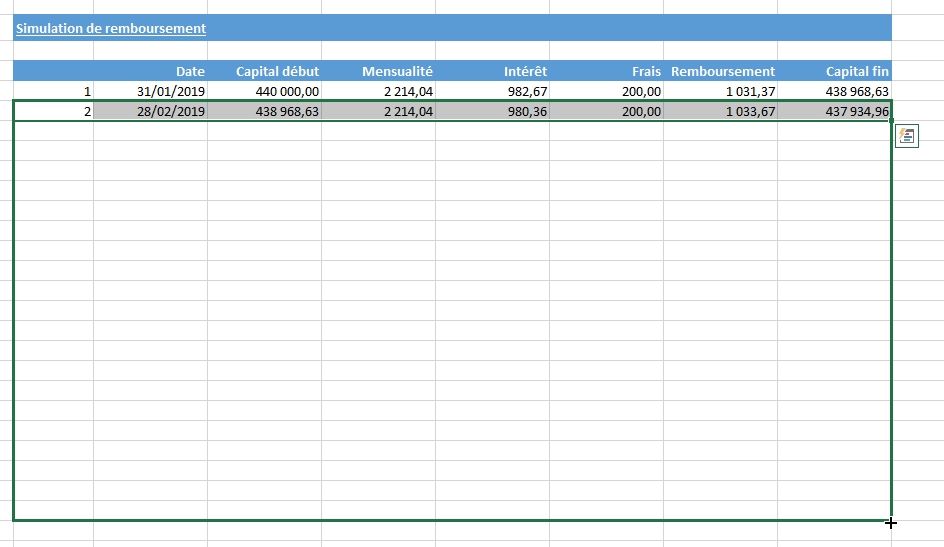
Task: Select the 'Capital début' header cell
Action: point(265,71)
